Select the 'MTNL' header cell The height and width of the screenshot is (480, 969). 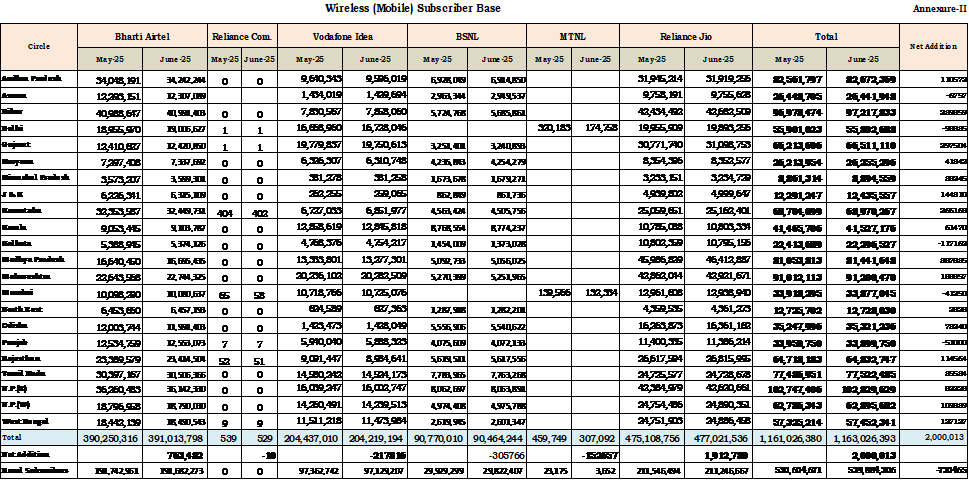[x=573, y=36]
